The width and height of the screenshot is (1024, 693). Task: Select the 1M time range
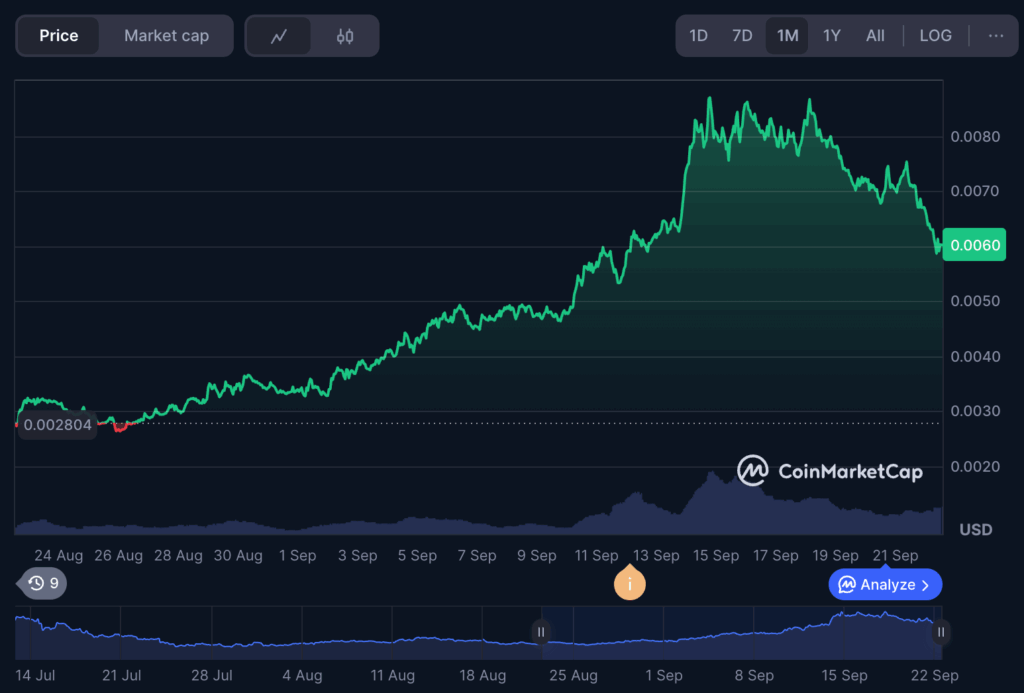[x=787, y=36]
